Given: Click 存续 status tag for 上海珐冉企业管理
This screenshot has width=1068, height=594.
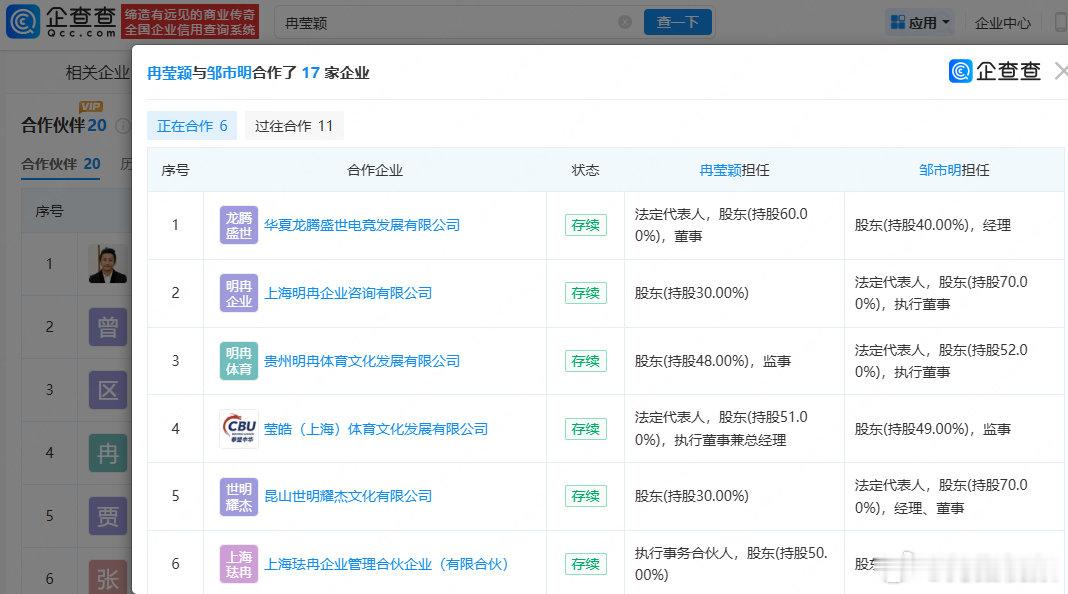Looking at the screenshot, I should click(x=586, y=565).
